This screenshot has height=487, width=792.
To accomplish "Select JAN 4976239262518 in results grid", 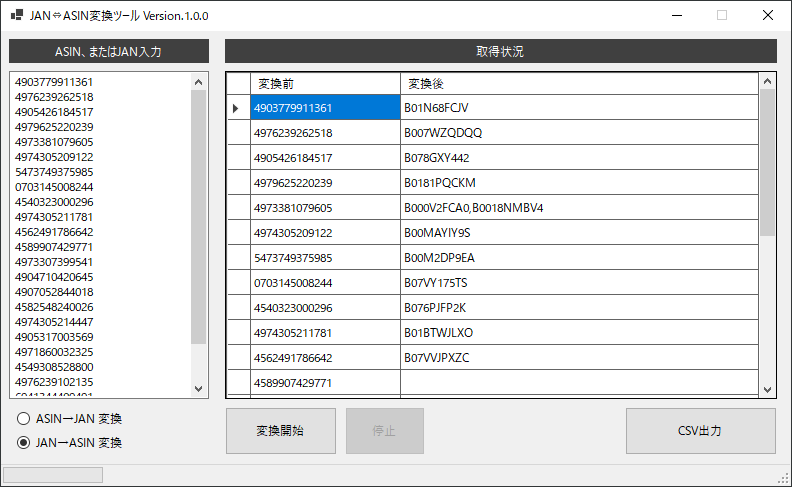I will [325, 133].
